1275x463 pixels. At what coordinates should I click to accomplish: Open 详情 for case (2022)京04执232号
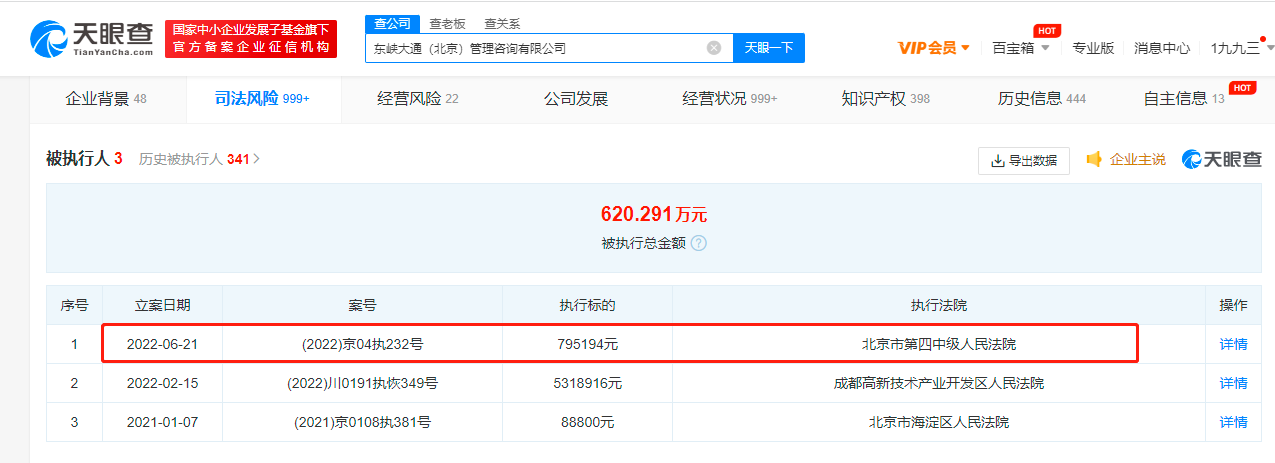(x=1233, y=344)
